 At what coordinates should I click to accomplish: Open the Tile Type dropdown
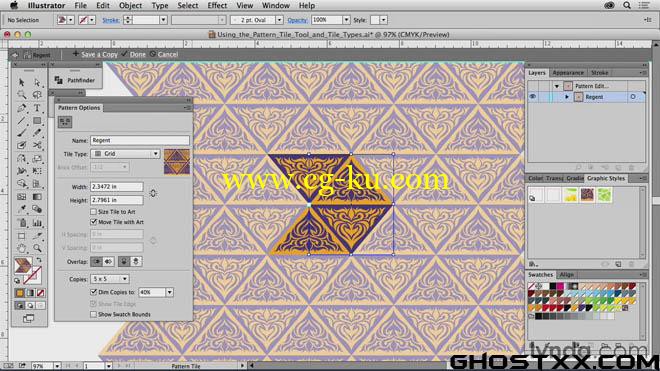pyautogui.click(x=125, y=154)
